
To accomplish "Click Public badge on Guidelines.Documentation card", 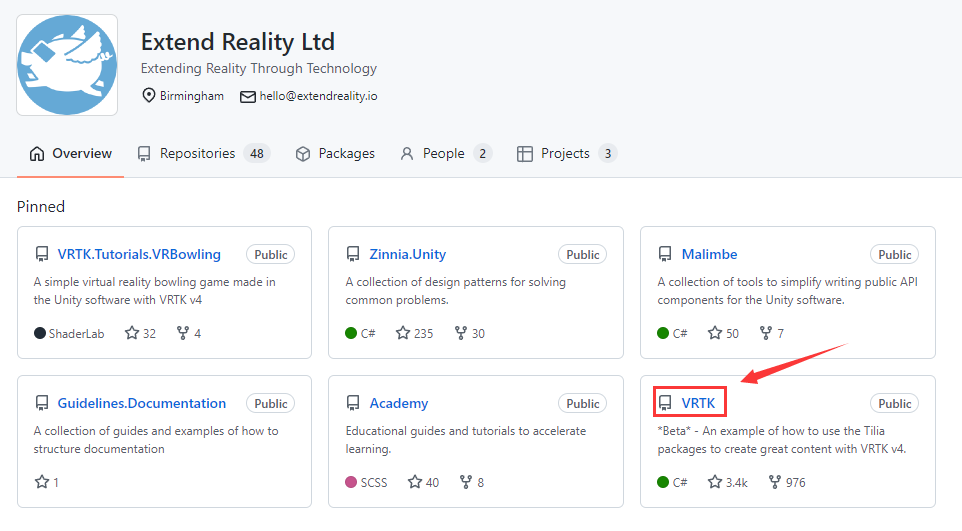I will 271,404.
